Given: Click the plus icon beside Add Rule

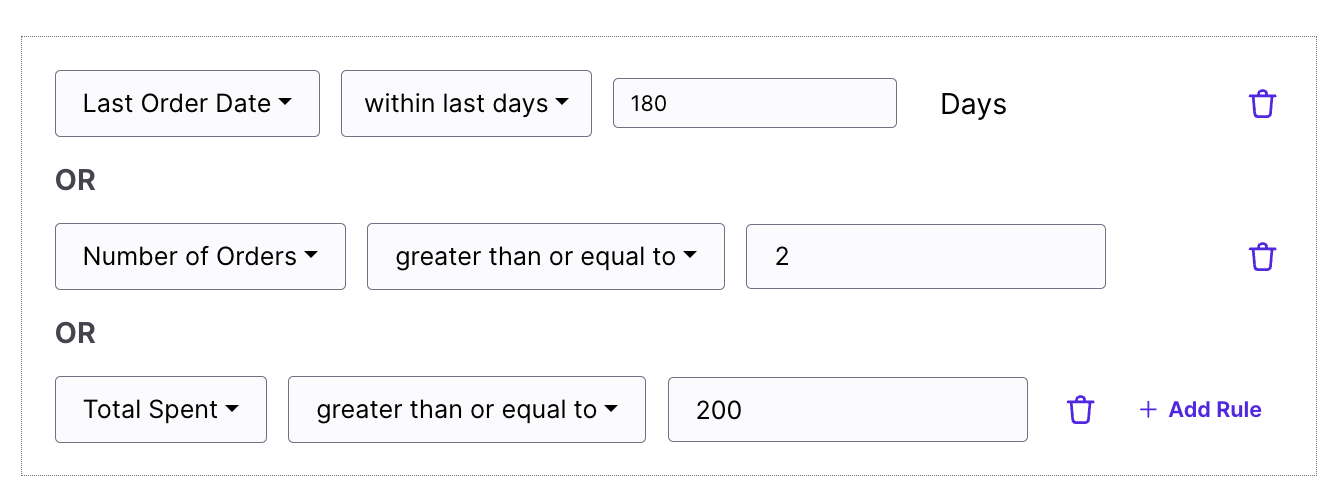Looking at the screenshot, I should click(1148, 410).
